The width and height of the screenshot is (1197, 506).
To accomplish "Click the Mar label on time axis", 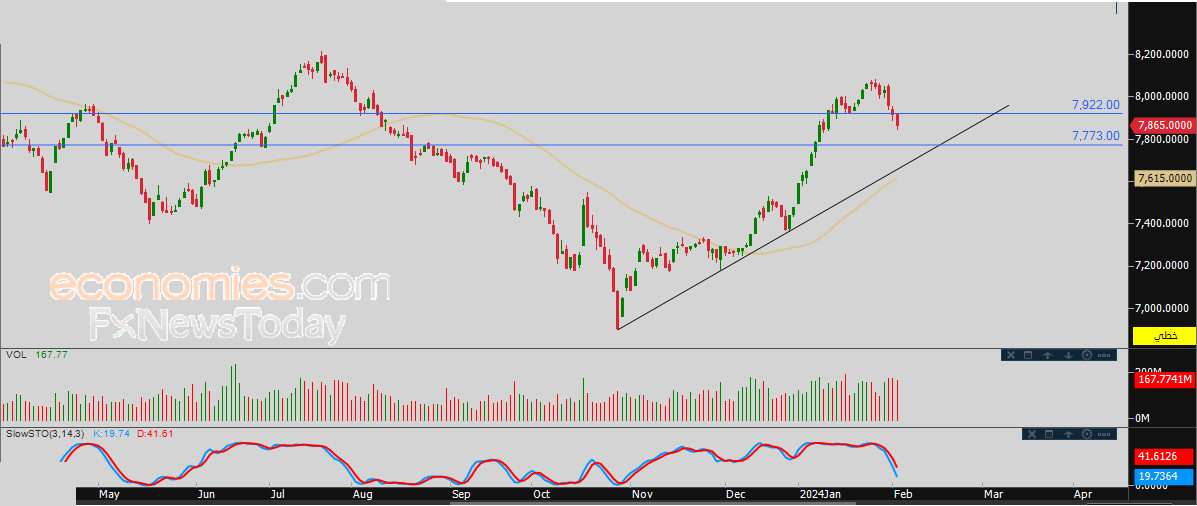I will [x=992, y=495].
